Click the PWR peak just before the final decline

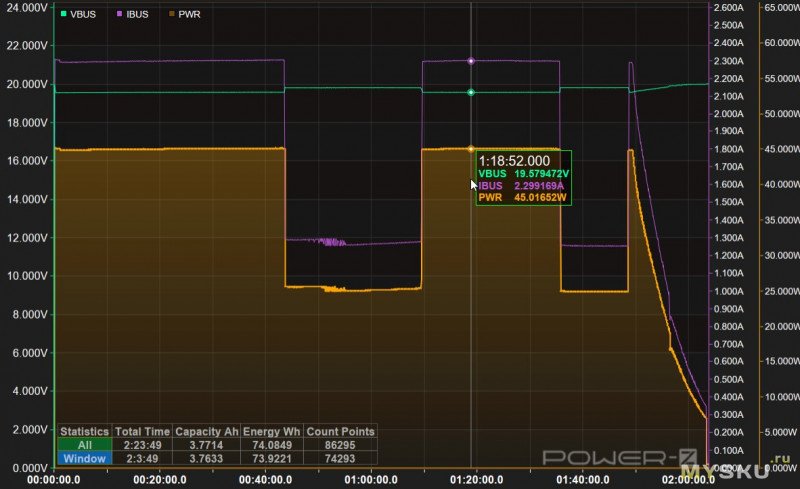click(x=631, y=152)
